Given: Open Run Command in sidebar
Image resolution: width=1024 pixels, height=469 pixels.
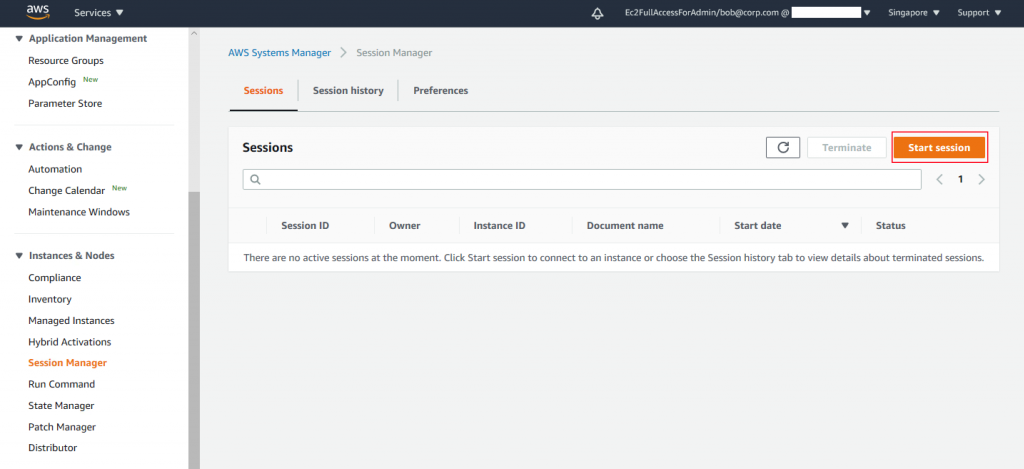Looking at the screenshot, I should click(61, 384).
